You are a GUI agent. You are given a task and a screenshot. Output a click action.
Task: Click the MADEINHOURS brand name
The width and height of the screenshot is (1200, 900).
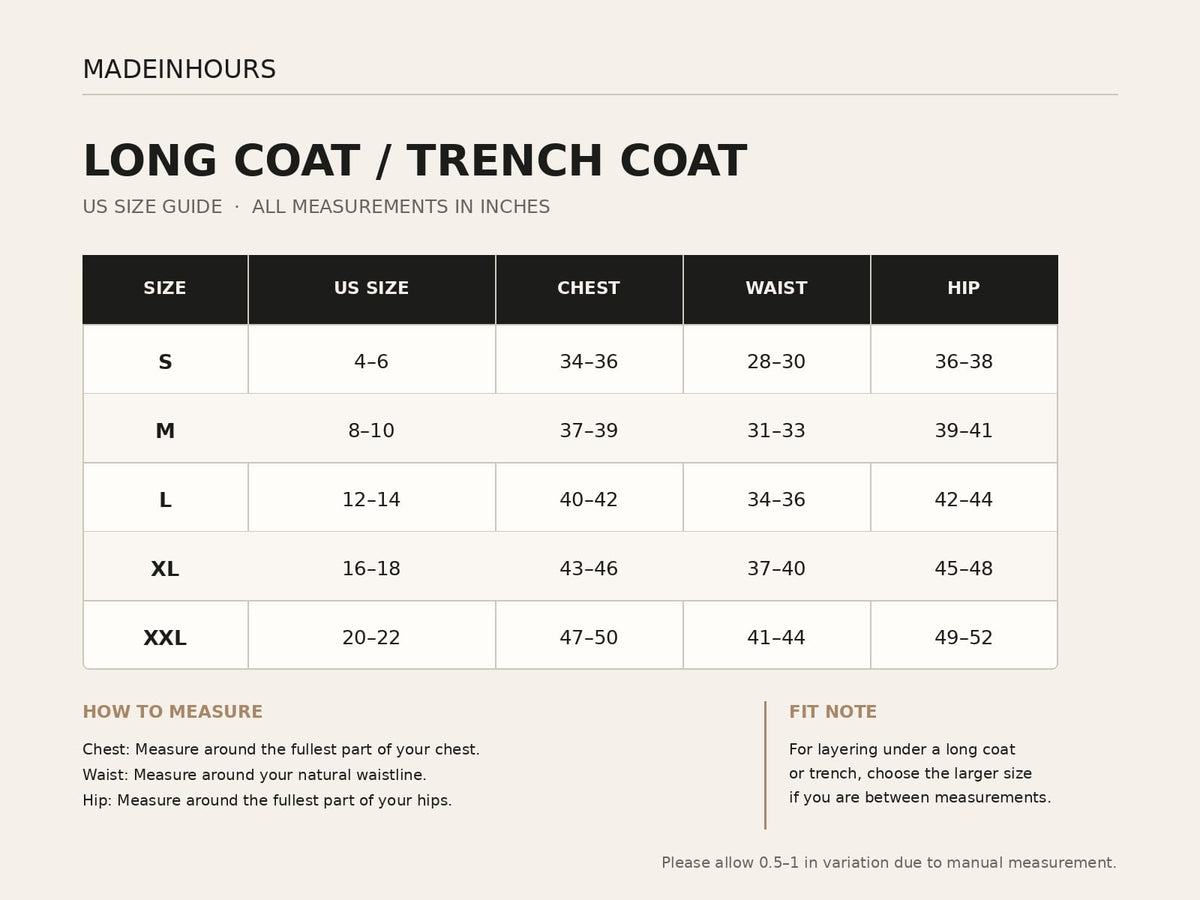coord(179,70)
